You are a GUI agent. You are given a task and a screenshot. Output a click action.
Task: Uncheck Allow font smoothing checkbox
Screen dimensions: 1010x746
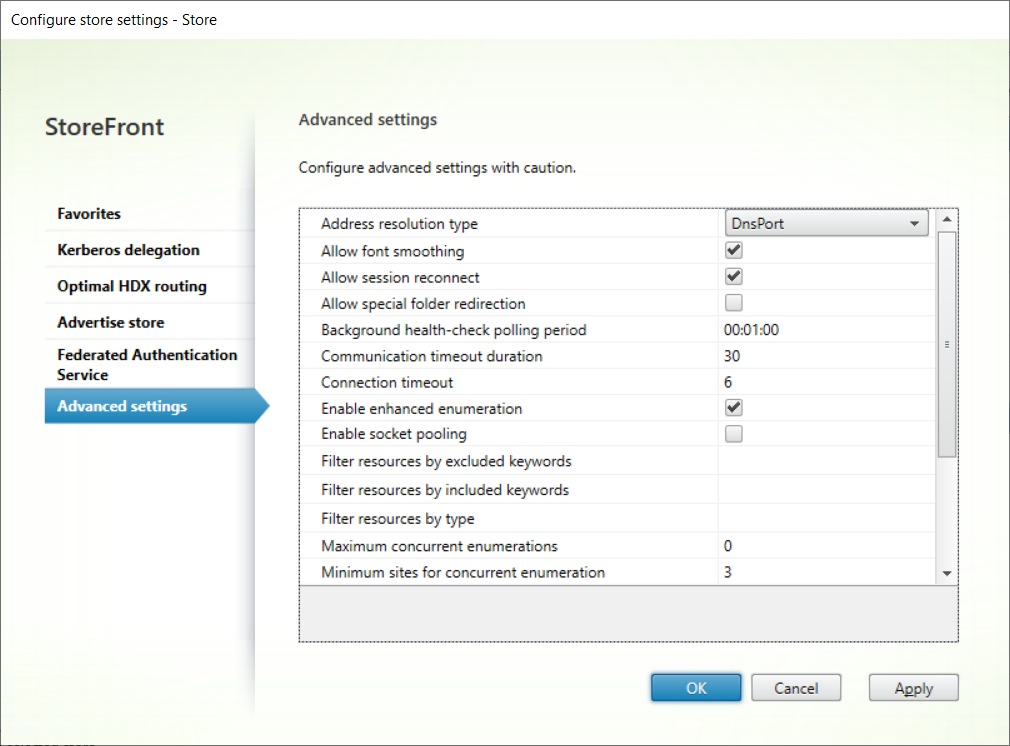(734, 251)
